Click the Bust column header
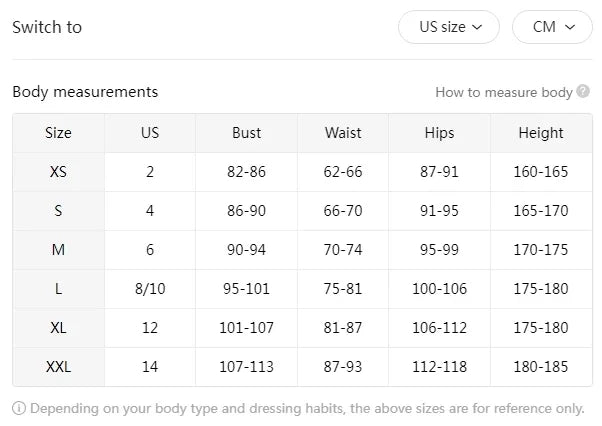Viewport: 602px width, 426px height. (x=246, y=133)
